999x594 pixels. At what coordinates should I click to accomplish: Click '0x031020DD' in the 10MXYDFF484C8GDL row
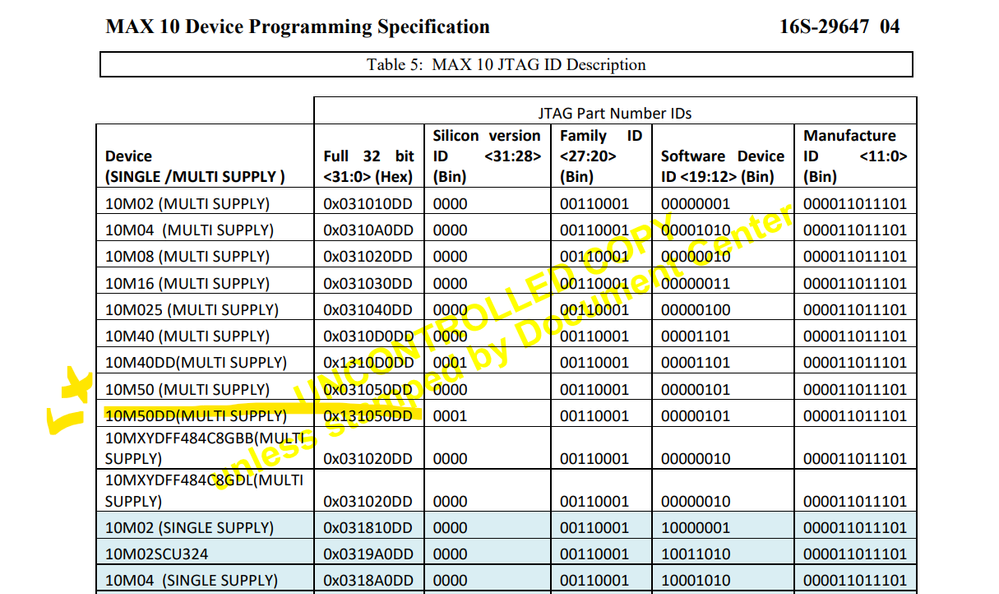tap(368, 502)
